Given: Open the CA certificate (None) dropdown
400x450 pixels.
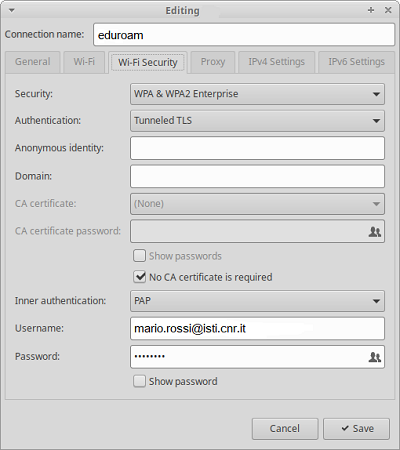Looking at the screenshot, I should tap(257, 204).
